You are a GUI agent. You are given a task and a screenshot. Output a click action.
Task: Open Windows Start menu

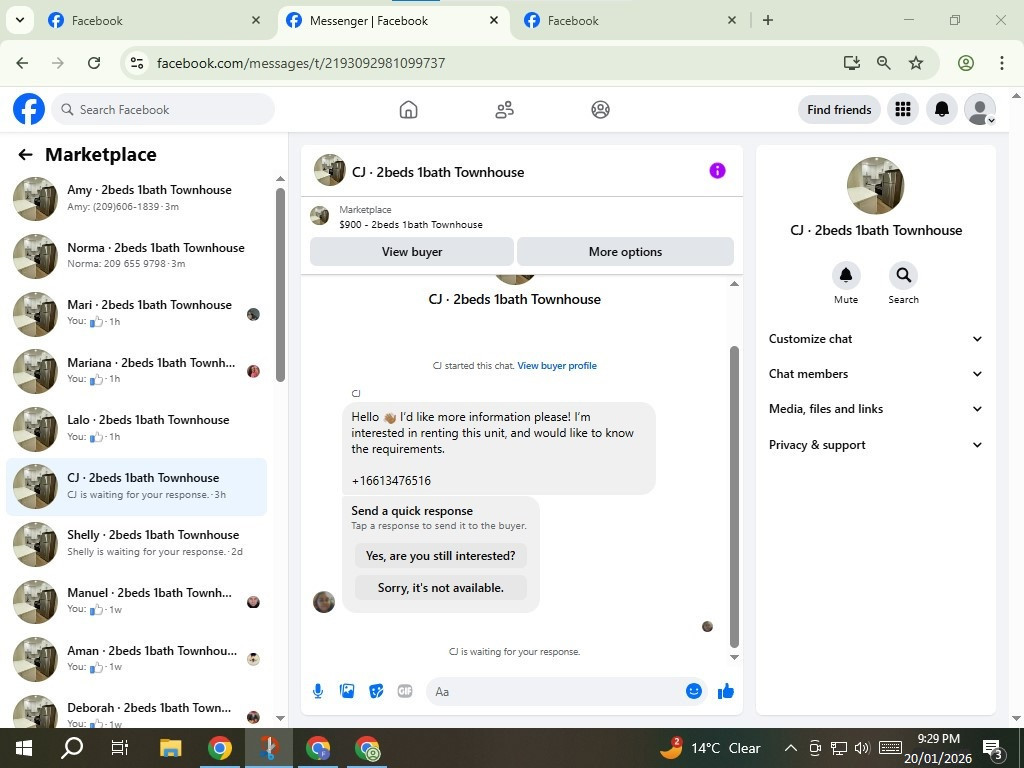pos(24,748)
